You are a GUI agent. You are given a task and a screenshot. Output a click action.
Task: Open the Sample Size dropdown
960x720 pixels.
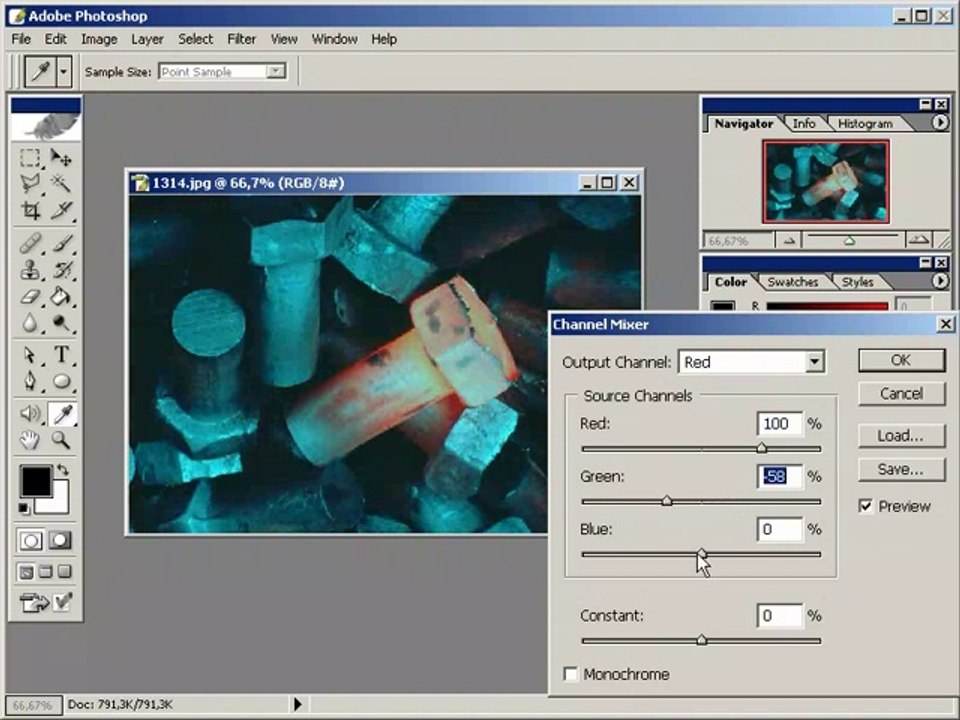[x=276, y=72]
